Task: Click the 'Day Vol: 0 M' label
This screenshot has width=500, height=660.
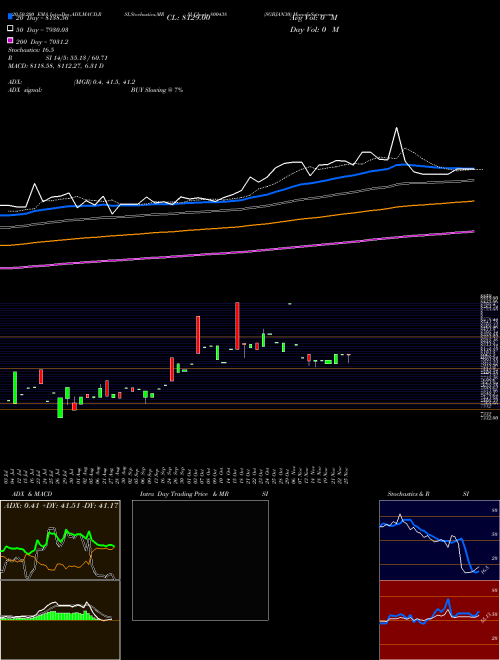Action: [314, 29]
